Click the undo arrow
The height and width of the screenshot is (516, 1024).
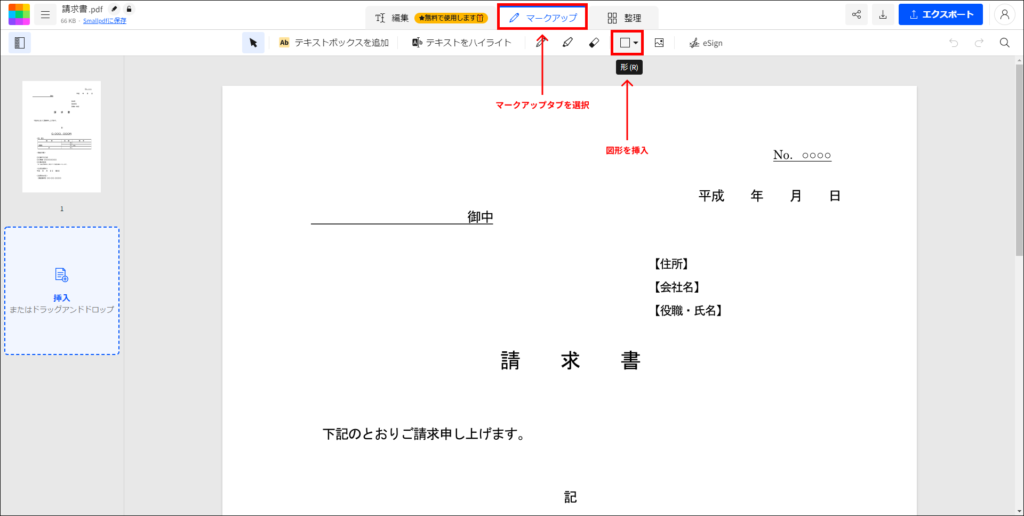[x=953, y=42]
